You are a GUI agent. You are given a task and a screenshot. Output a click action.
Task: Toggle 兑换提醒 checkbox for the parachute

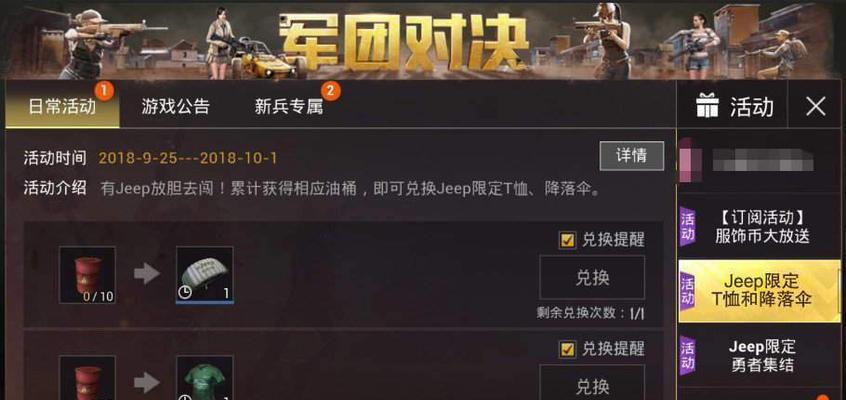coord(567,240)
